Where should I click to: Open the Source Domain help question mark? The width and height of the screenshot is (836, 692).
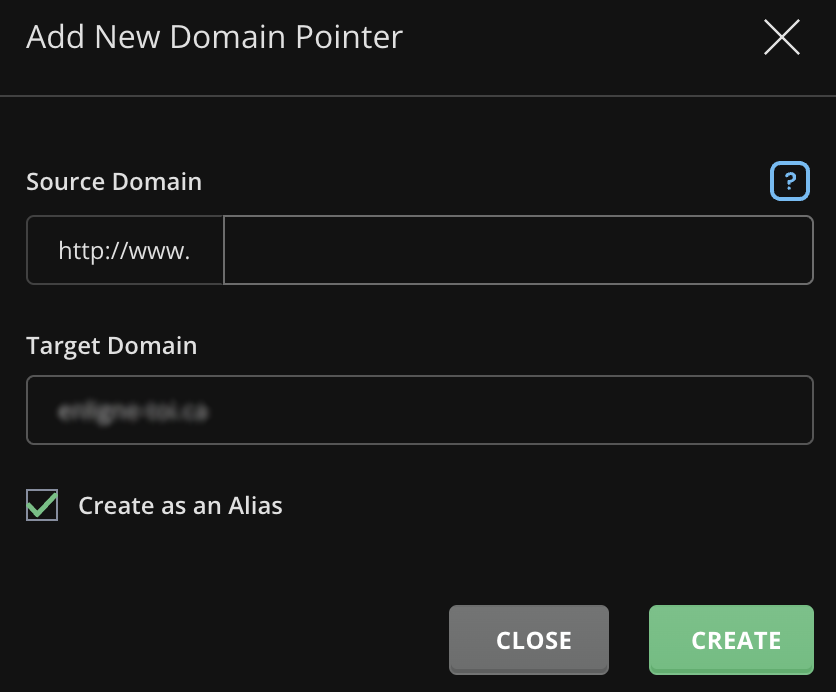tap(789, 181)
